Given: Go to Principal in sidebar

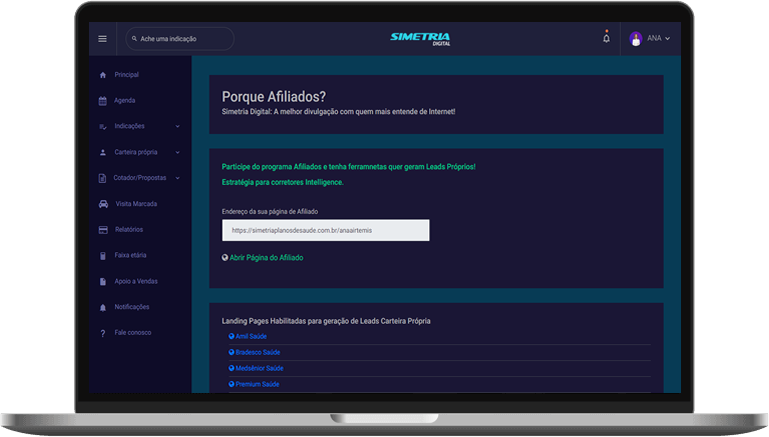Looking at the screenshot, I should [x=127, y=75].
